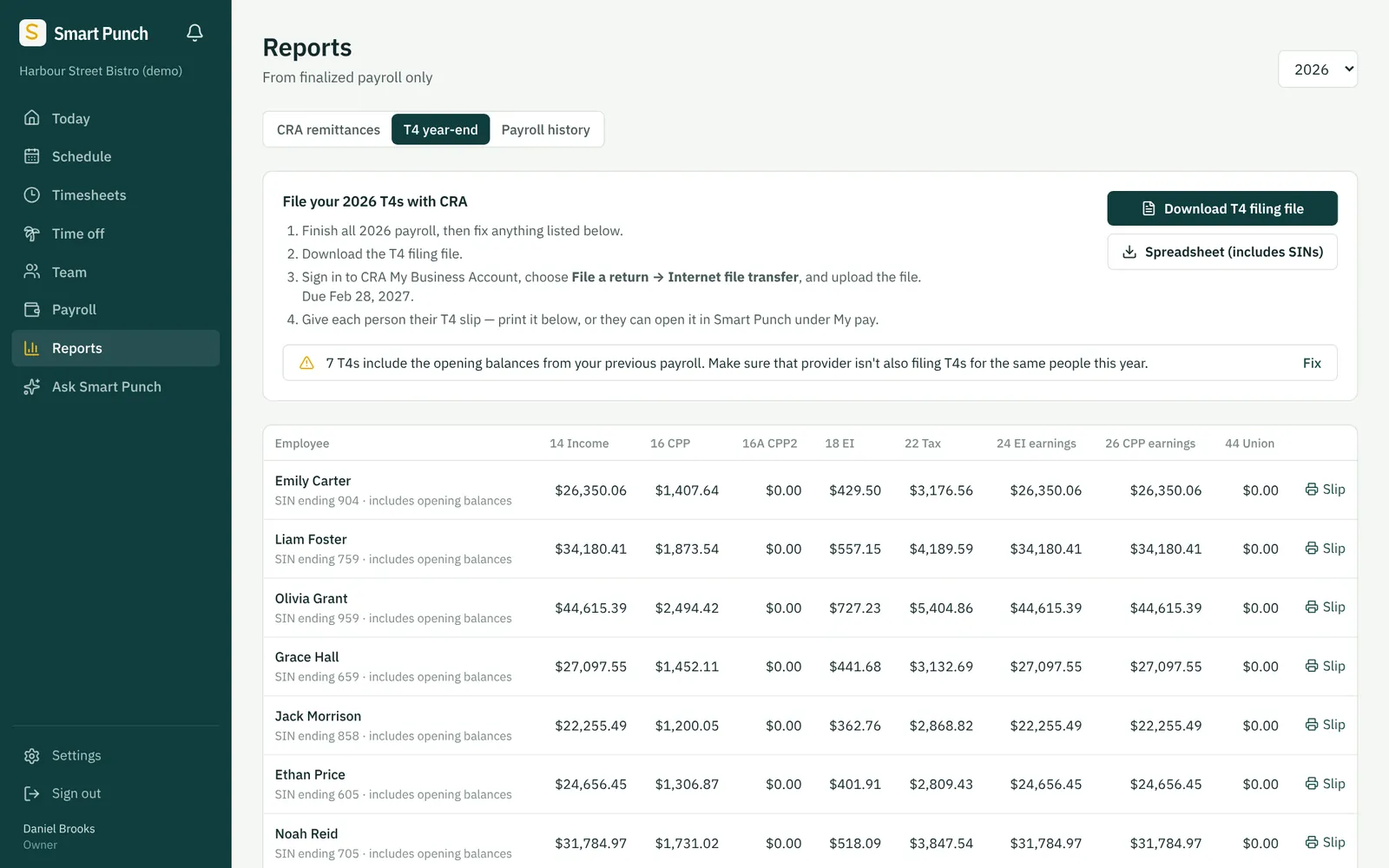Image resolution: width=1389 pixels, height=868 pixels.
Task: Print Emily Carter's T4 slip
Action: point(1325,490)
